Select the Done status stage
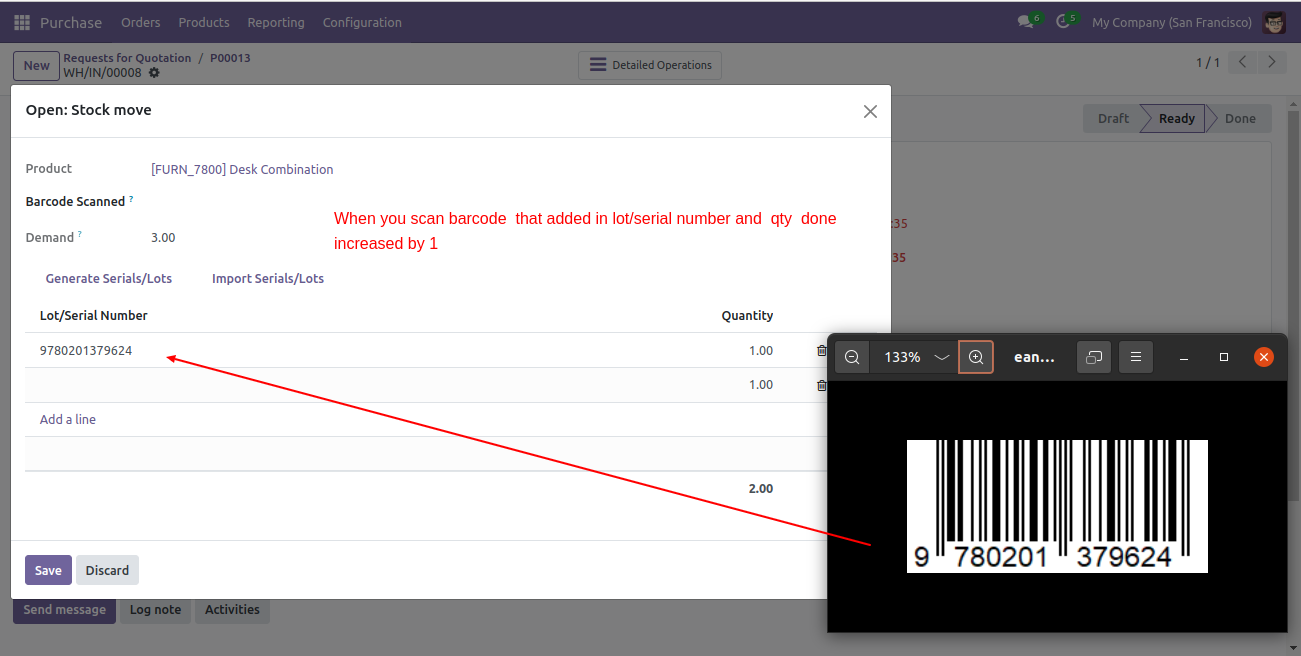 pyautogui.click(x=1240, y=118)
